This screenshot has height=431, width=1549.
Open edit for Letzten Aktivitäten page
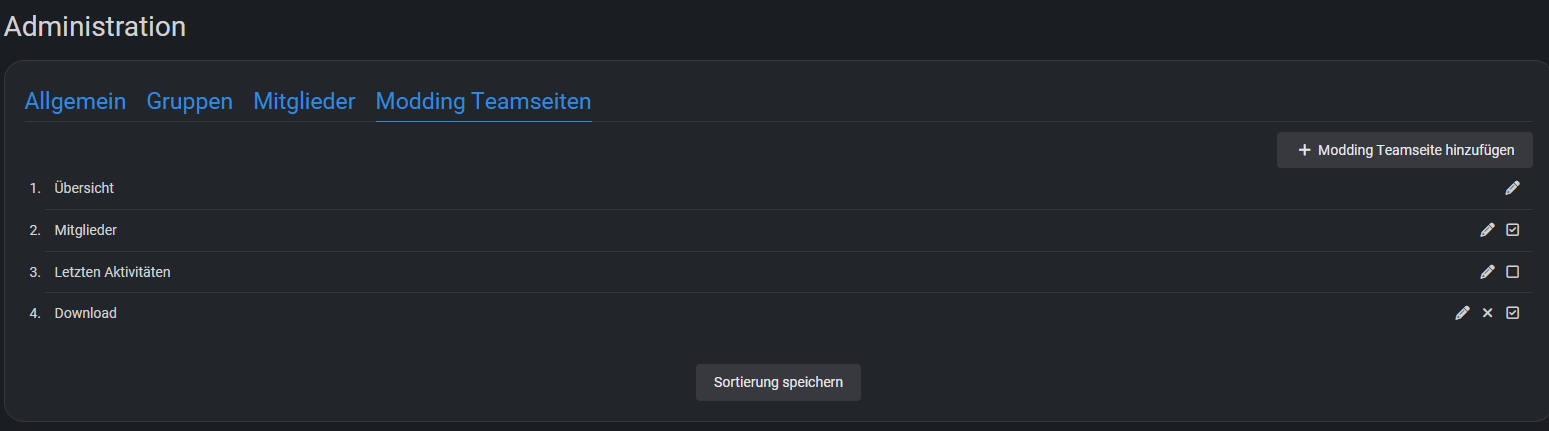[x=1487, y=272]
